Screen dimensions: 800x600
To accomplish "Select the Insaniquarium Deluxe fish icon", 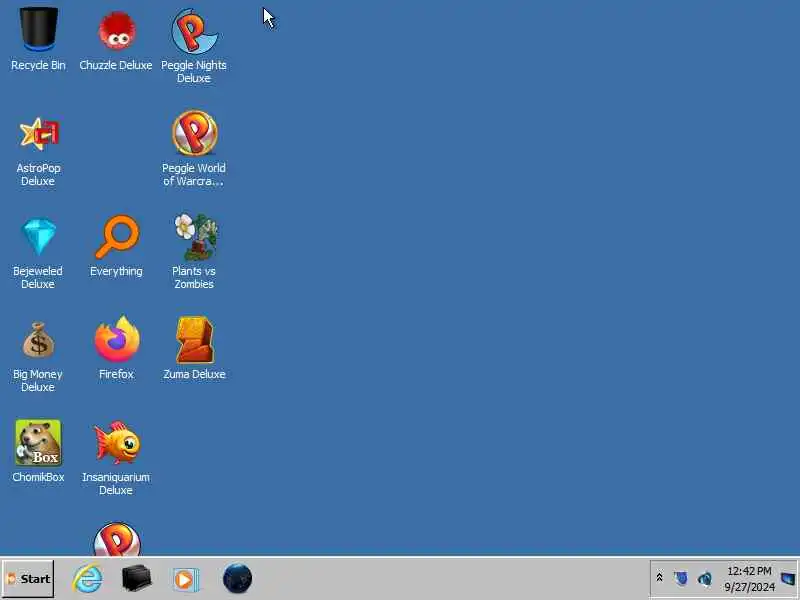I will point(117,442).
